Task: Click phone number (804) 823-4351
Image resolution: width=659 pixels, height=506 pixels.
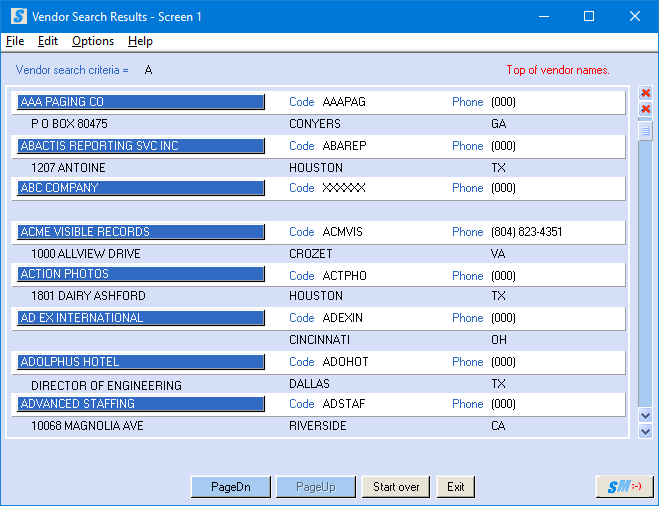Action: pos(527,232)
